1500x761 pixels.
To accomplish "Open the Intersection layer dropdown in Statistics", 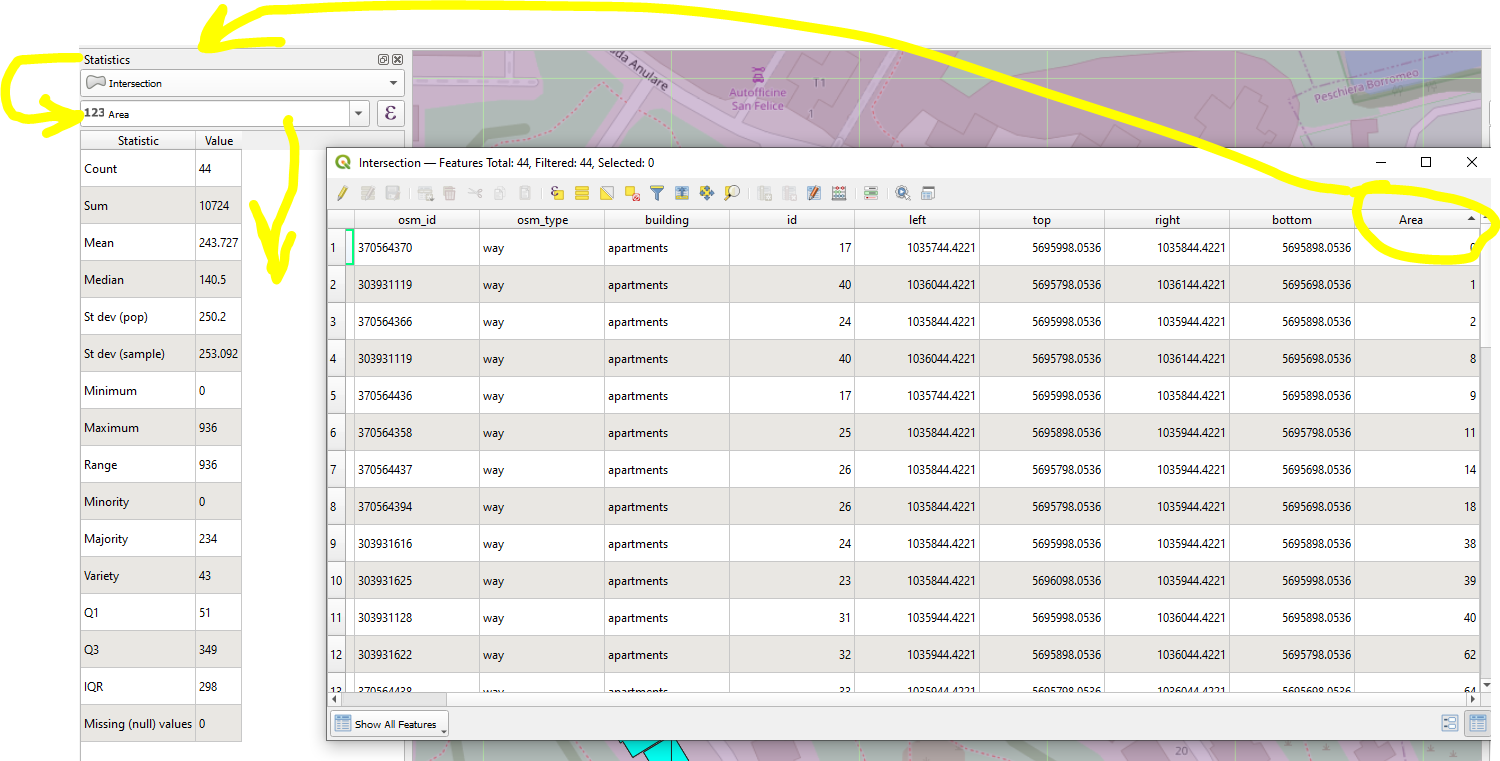I will coord(242,83).
